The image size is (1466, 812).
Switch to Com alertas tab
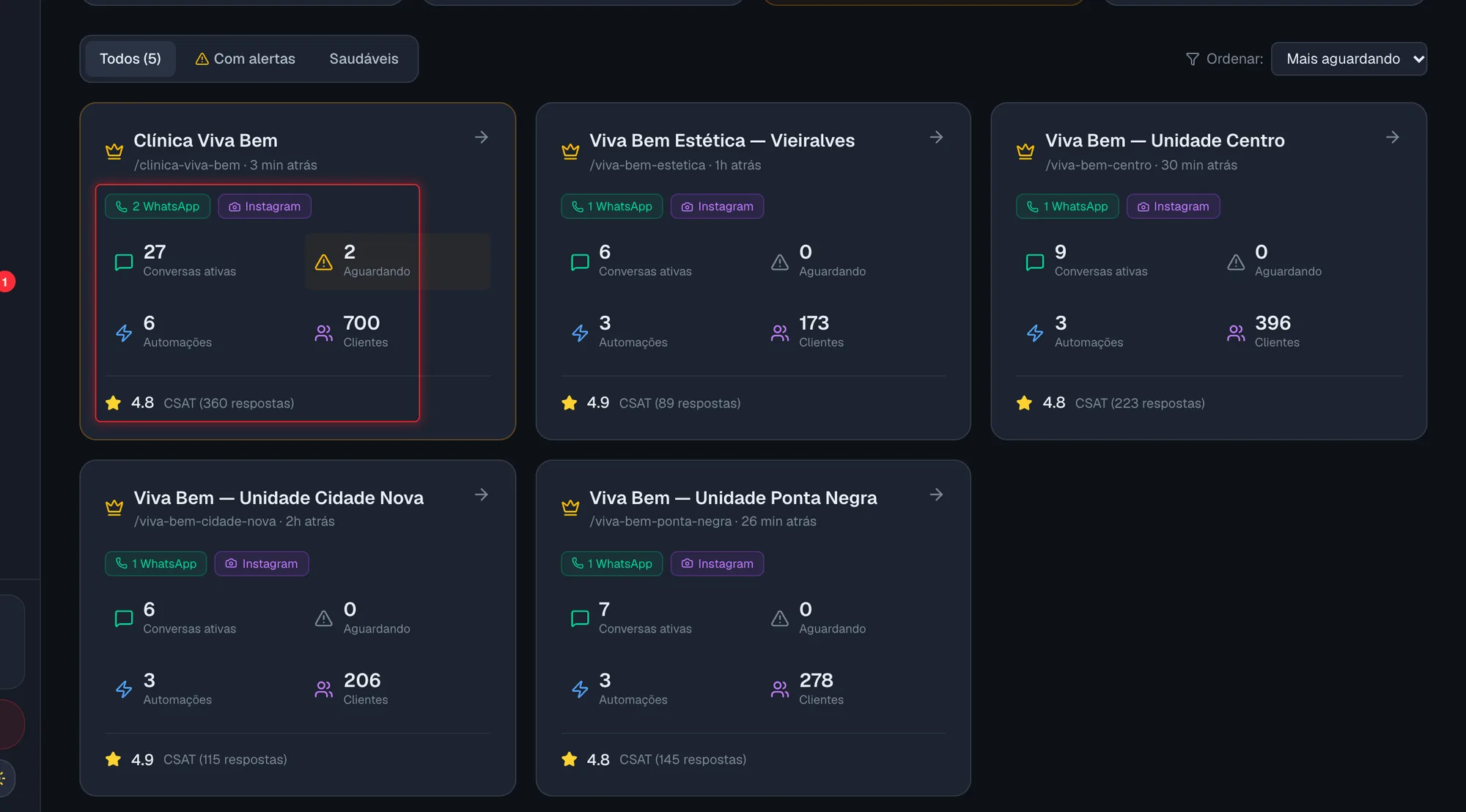[246, 59]
